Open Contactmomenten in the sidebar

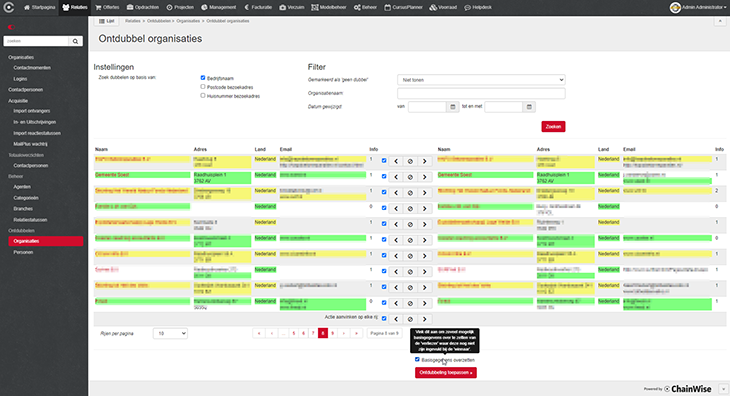pyautogui.click(x=32, y=68)
